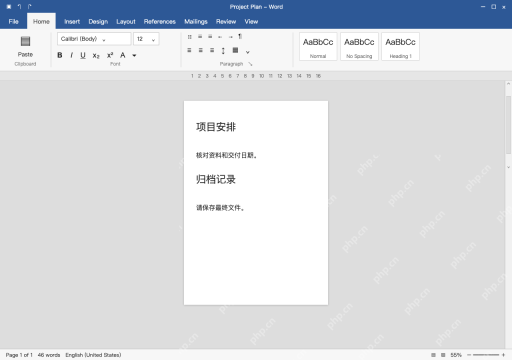Switch to the Insert tab

click(x=72, y=22)
